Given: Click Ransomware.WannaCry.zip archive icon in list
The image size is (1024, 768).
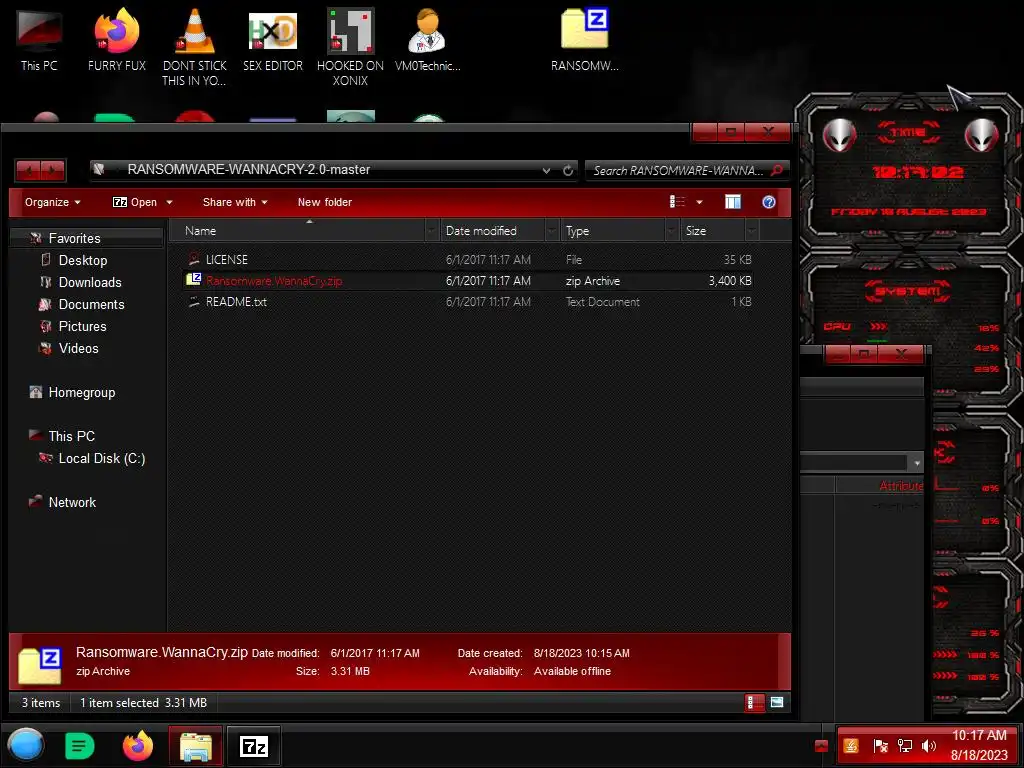Looking at the screenshot, I should click(193, 280).
